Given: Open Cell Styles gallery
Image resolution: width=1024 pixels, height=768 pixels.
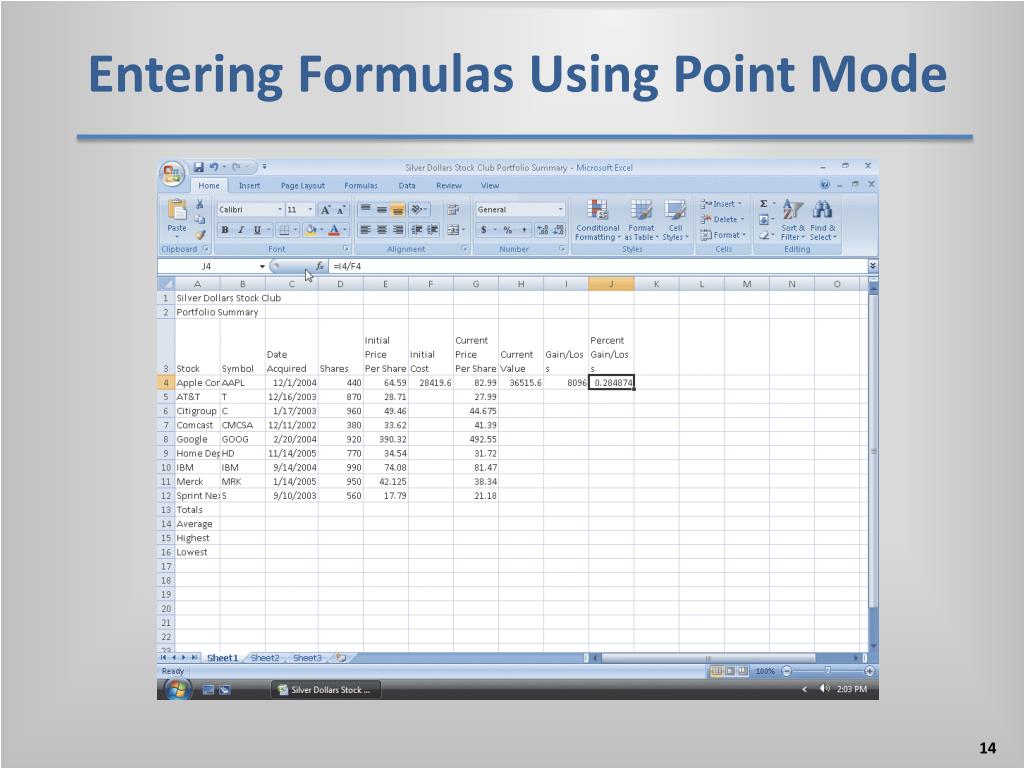Looking at the screenshot, I should pyautogui.click(x=675, y=221).
